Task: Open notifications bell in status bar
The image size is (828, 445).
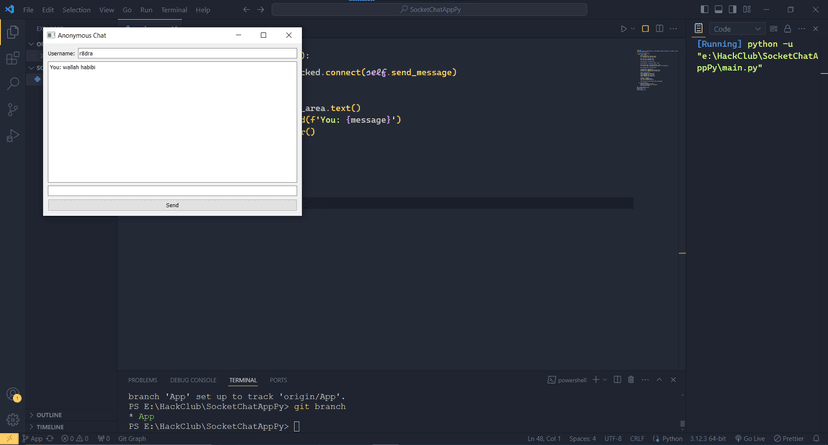Action: (x=816, y=439)
